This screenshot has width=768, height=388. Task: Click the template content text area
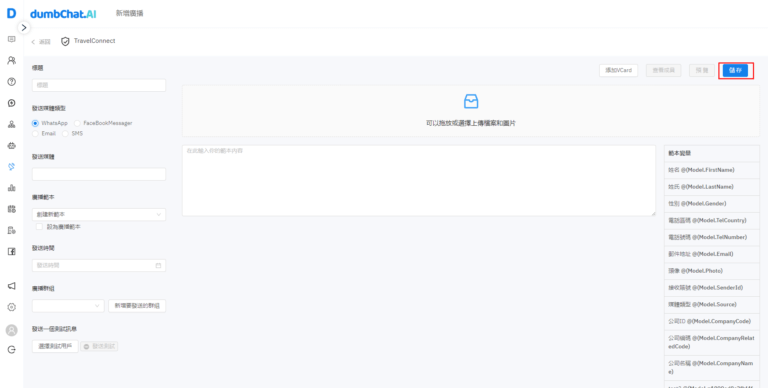pyautogui.click(x=419, y=180)
